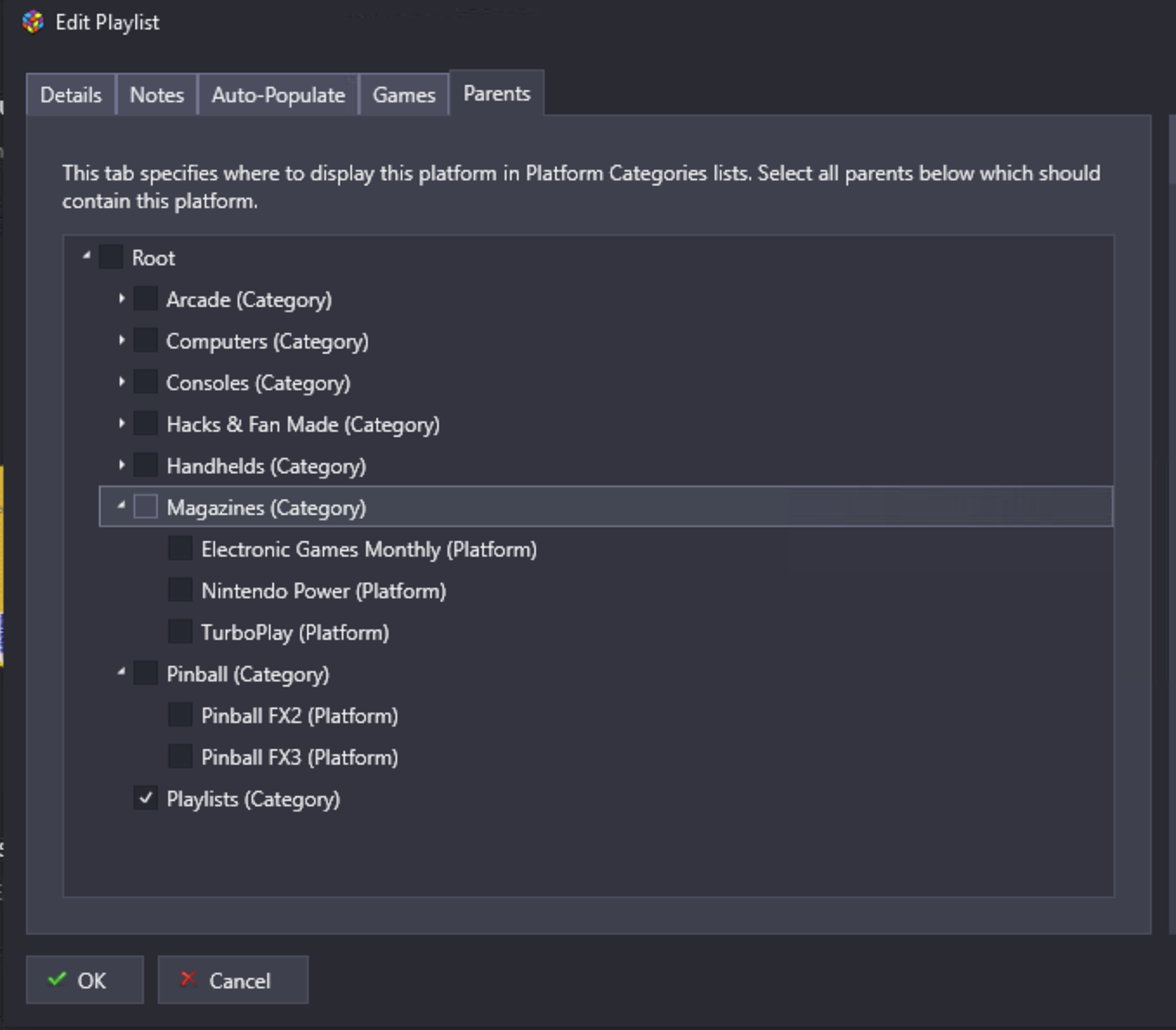Expand the Consoles category arrow
The height and width of the screenshot is (1030, 1176).
click(x=121, y=382)
